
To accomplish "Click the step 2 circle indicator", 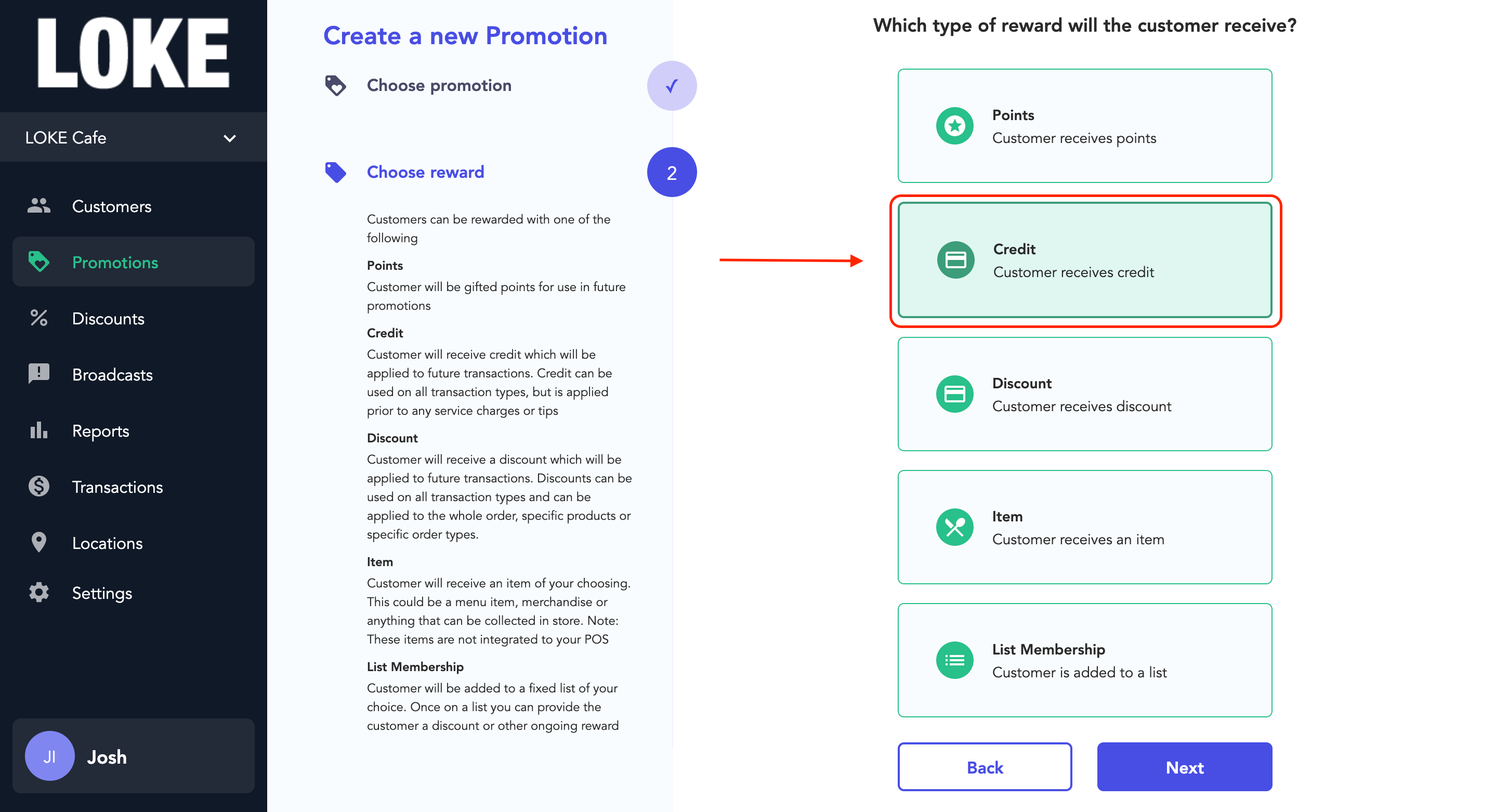I will [x=672, y=173].
